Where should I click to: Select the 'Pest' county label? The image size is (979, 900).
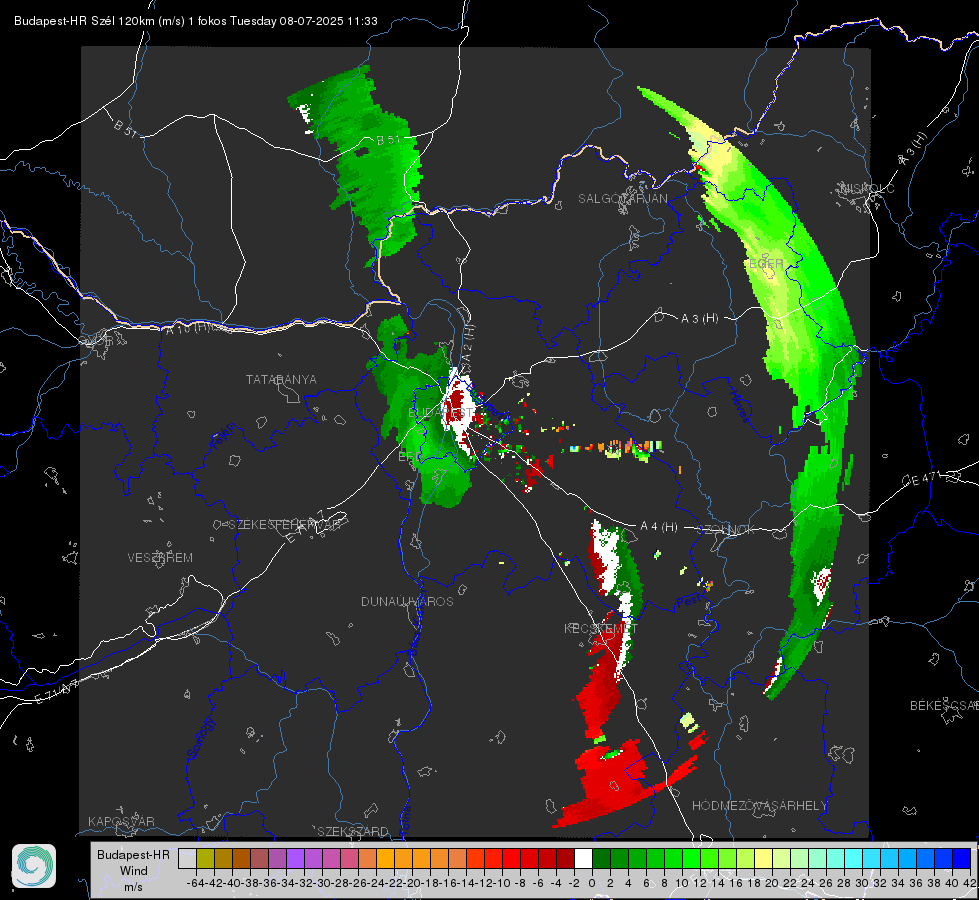(x=688, y=601)
